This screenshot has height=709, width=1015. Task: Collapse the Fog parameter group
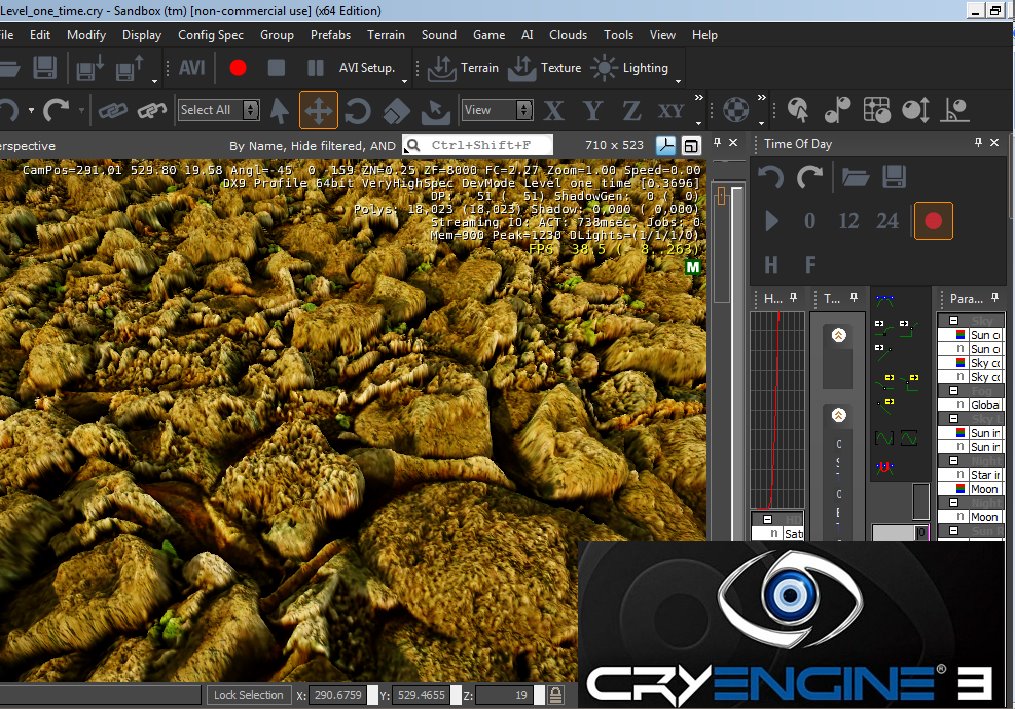tap(953, 390)
